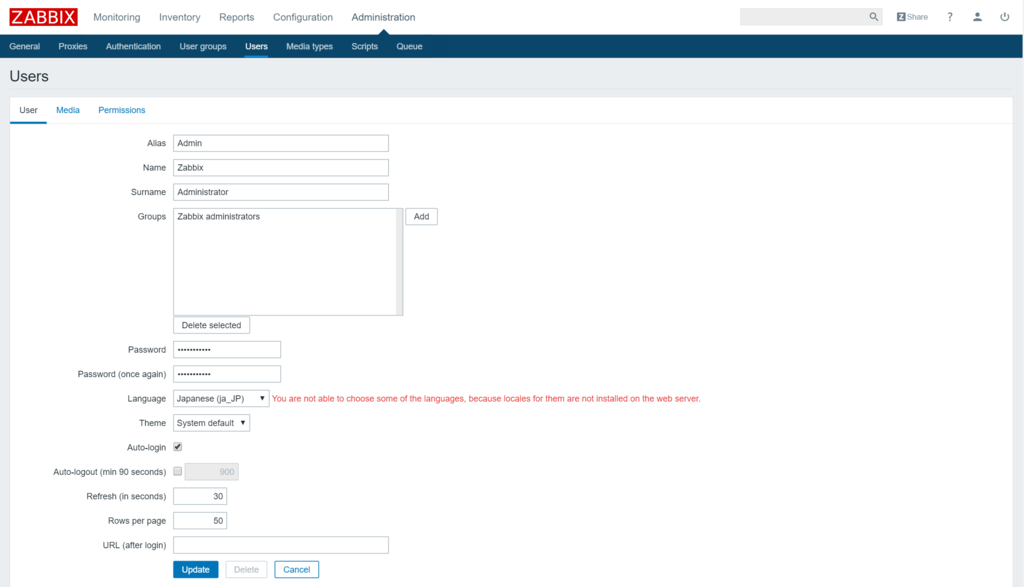1024x587 pixels.
Task: Click the Delete selected button
Action: (211, 325)
